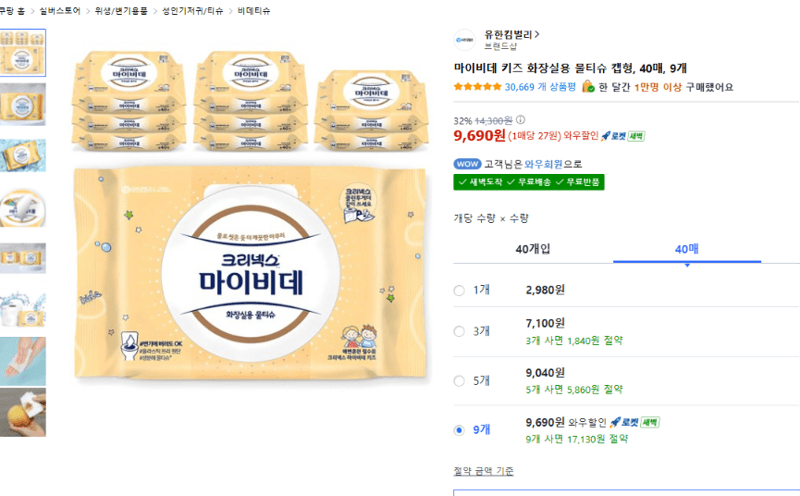The image size is (800, 496).
Task: Click the 절약 금액 기준 link
Action: [484, 471]
